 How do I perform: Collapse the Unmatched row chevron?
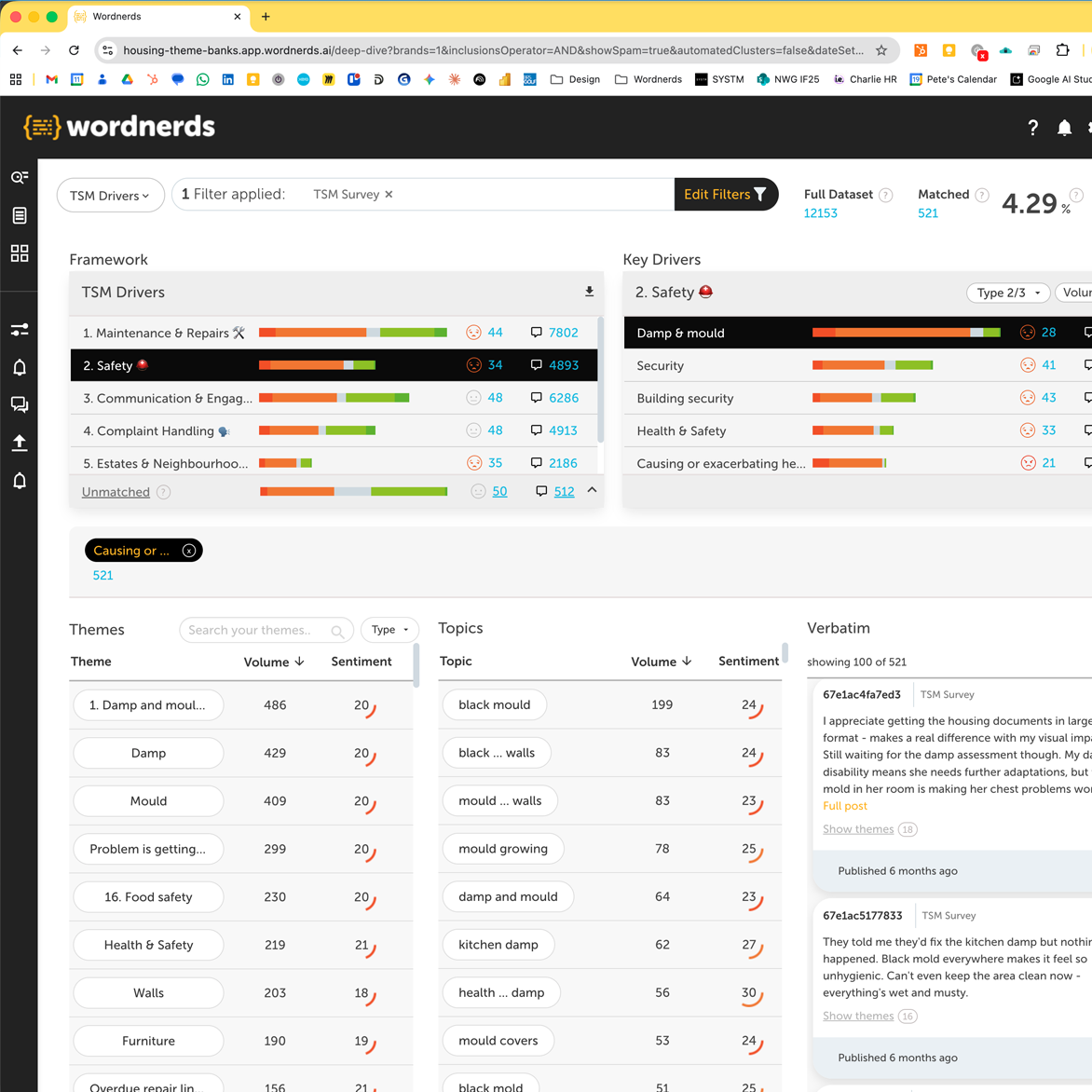click(592, 490)
